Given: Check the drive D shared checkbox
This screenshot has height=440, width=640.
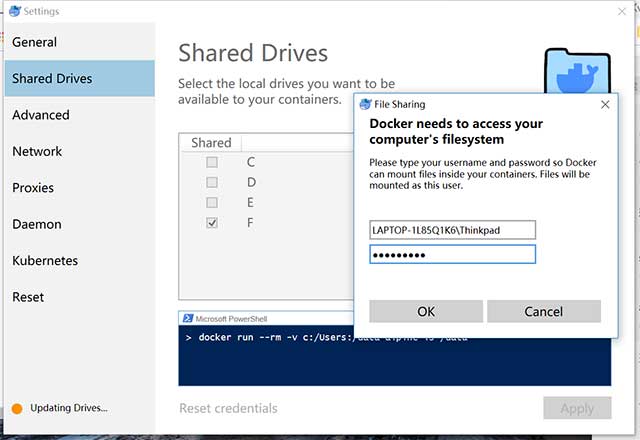Looking at the screenshot, I should [x=212, y=182].
